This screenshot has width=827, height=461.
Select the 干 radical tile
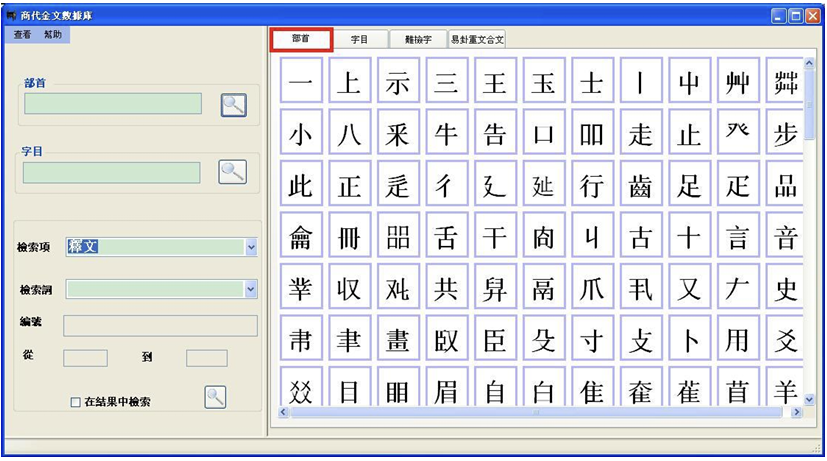coord(495,235)
